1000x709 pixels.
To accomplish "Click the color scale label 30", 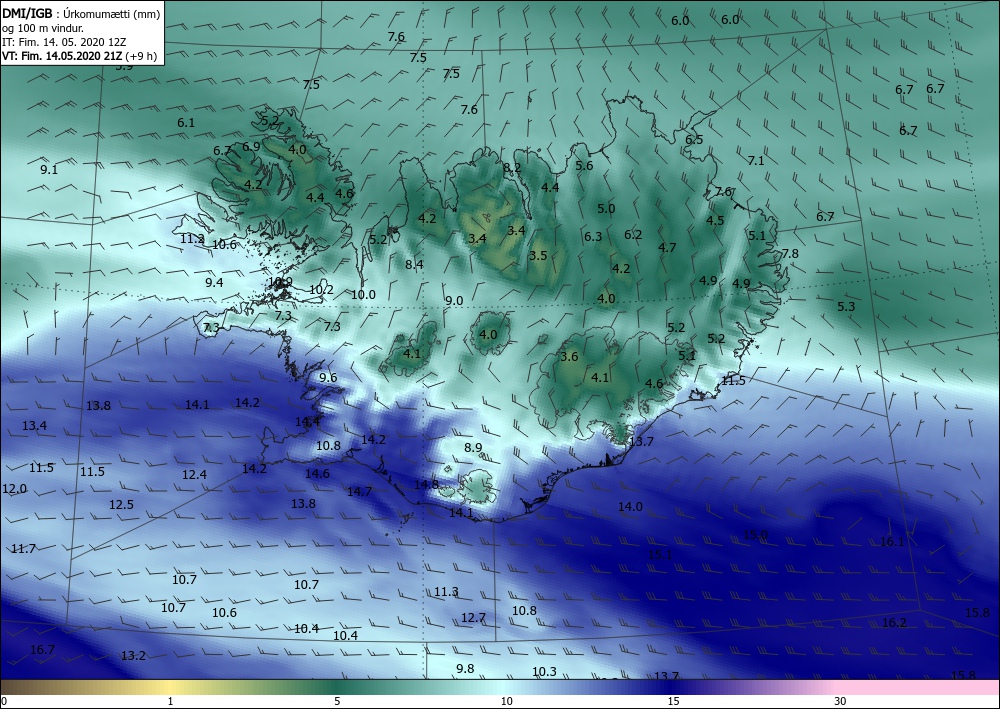I will pos(841,701).
